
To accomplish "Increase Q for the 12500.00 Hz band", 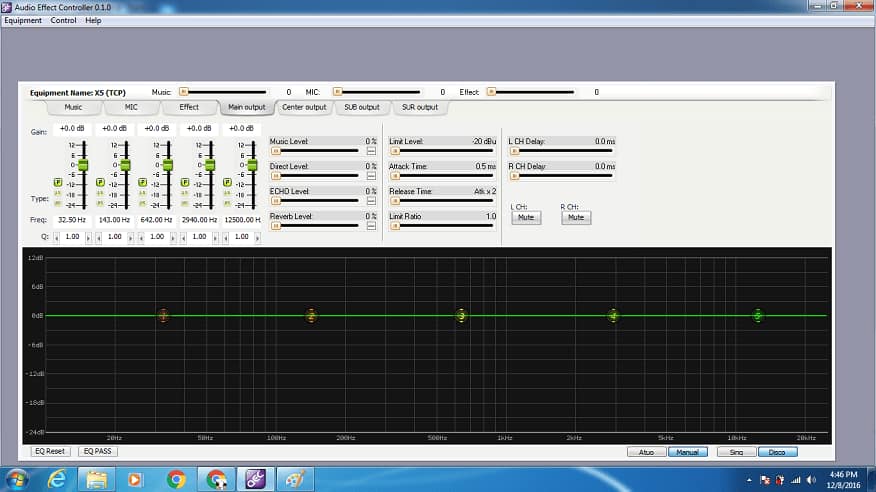I will (258, 238).
